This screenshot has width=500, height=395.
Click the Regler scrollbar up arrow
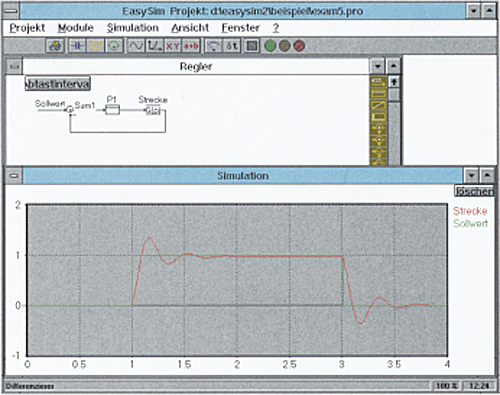(x=394, y=82)
